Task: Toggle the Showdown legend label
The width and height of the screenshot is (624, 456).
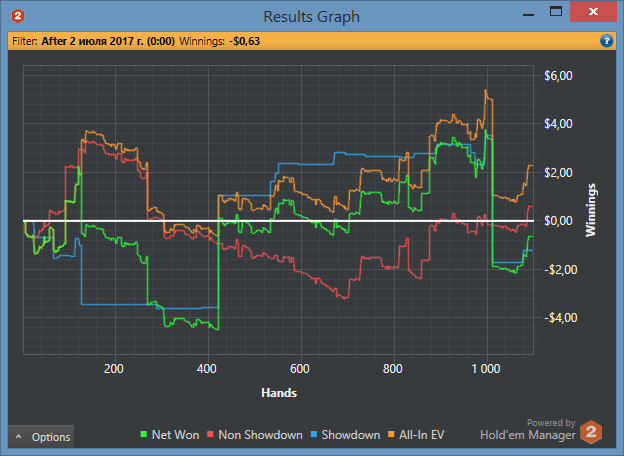Action: pos(351,435)
